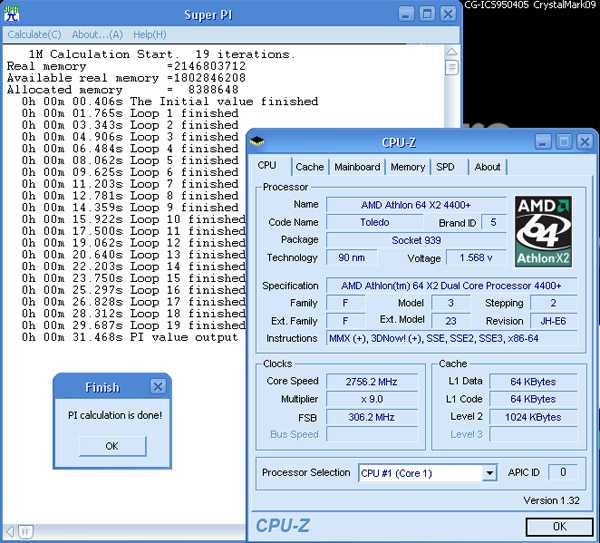The height and width of the screenshot is (543, 600).
Task: Click the APIC ID value 0
Action: 563,472
